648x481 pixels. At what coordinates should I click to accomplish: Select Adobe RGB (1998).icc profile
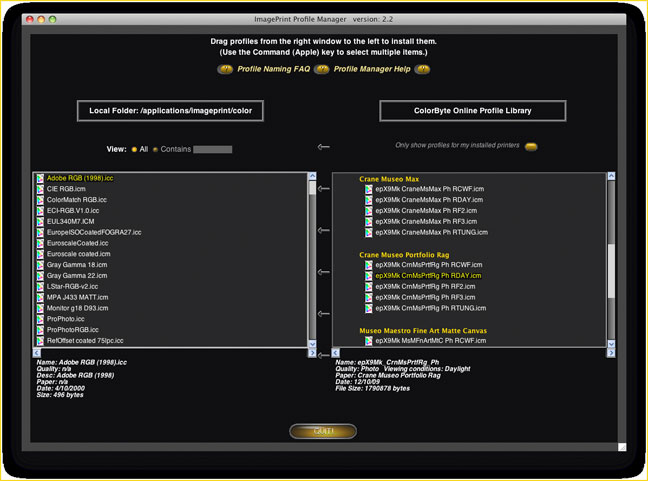pos(80,178)
